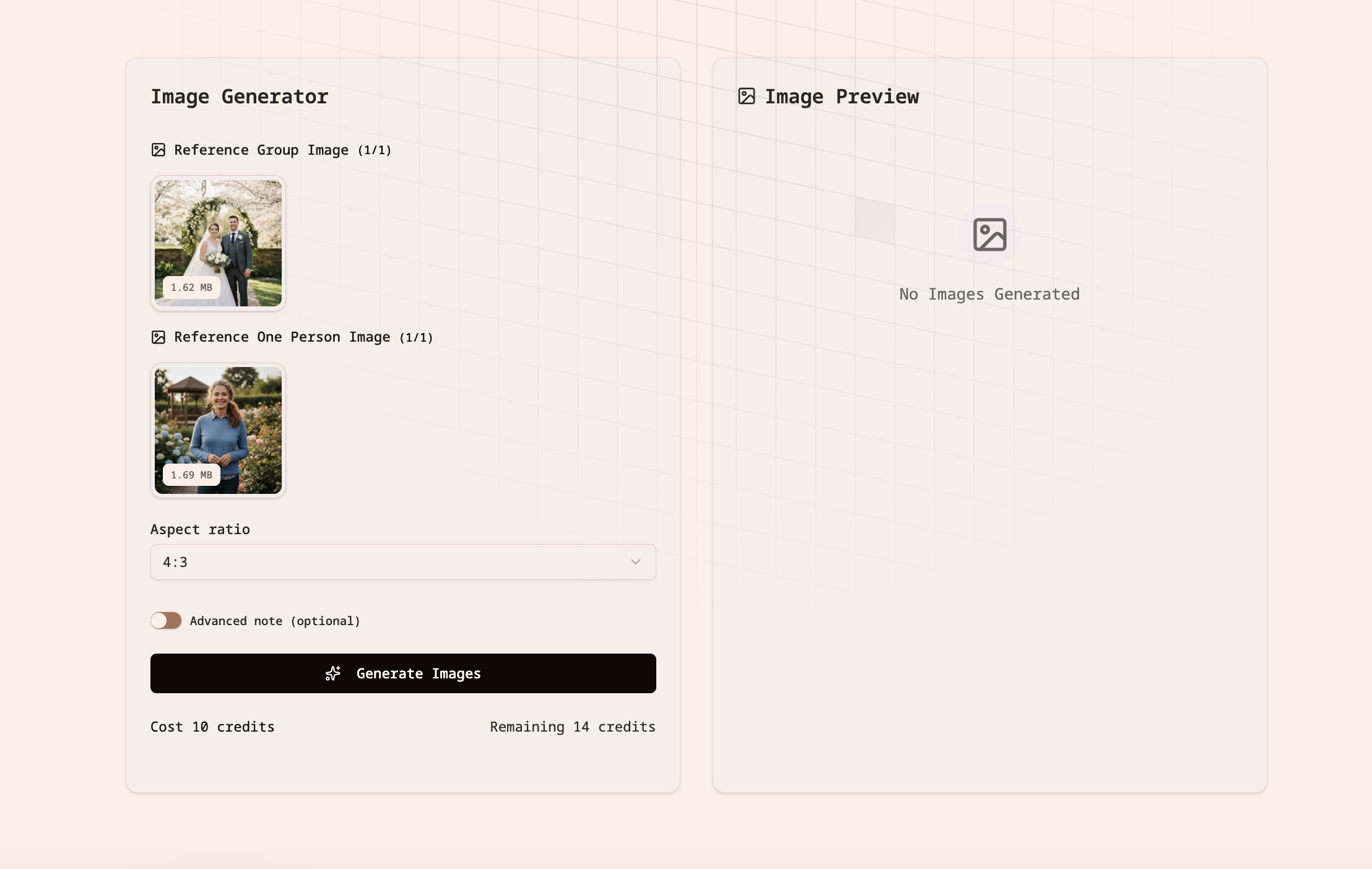1372x869 pixels.
Task: Click the picture icon before Image Preview heading
Action: click(x=747, y=97)
